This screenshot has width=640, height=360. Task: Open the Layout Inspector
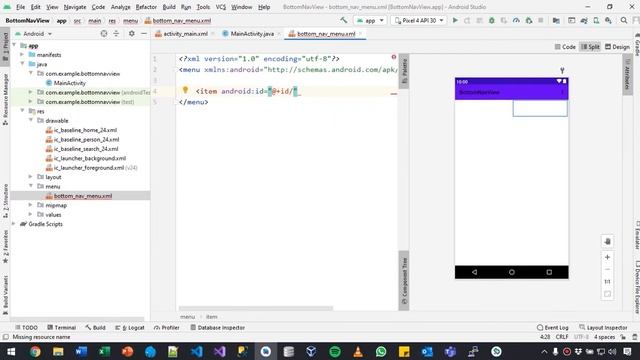tap(603, 327)
